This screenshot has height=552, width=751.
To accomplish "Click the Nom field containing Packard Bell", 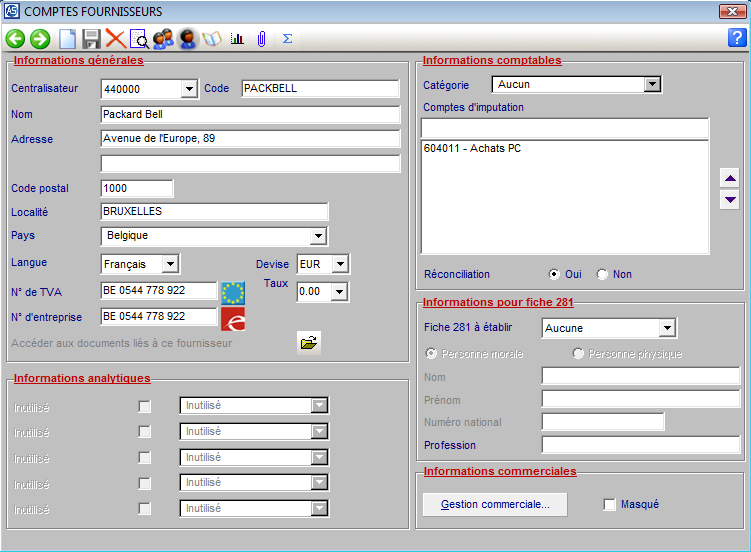I will tap(250, 114).
